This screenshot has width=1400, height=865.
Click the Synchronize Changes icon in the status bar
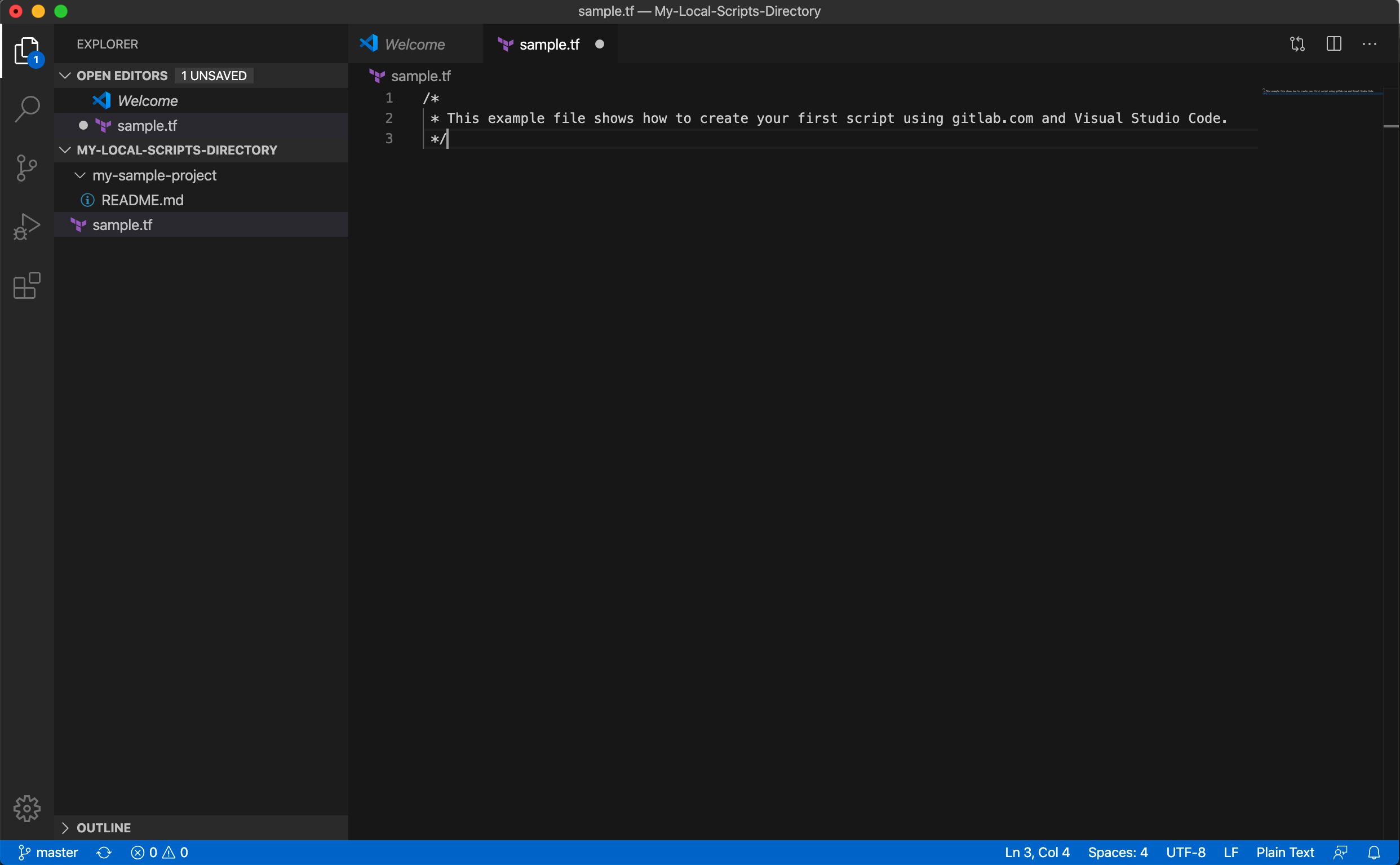[x=104, y=853]
